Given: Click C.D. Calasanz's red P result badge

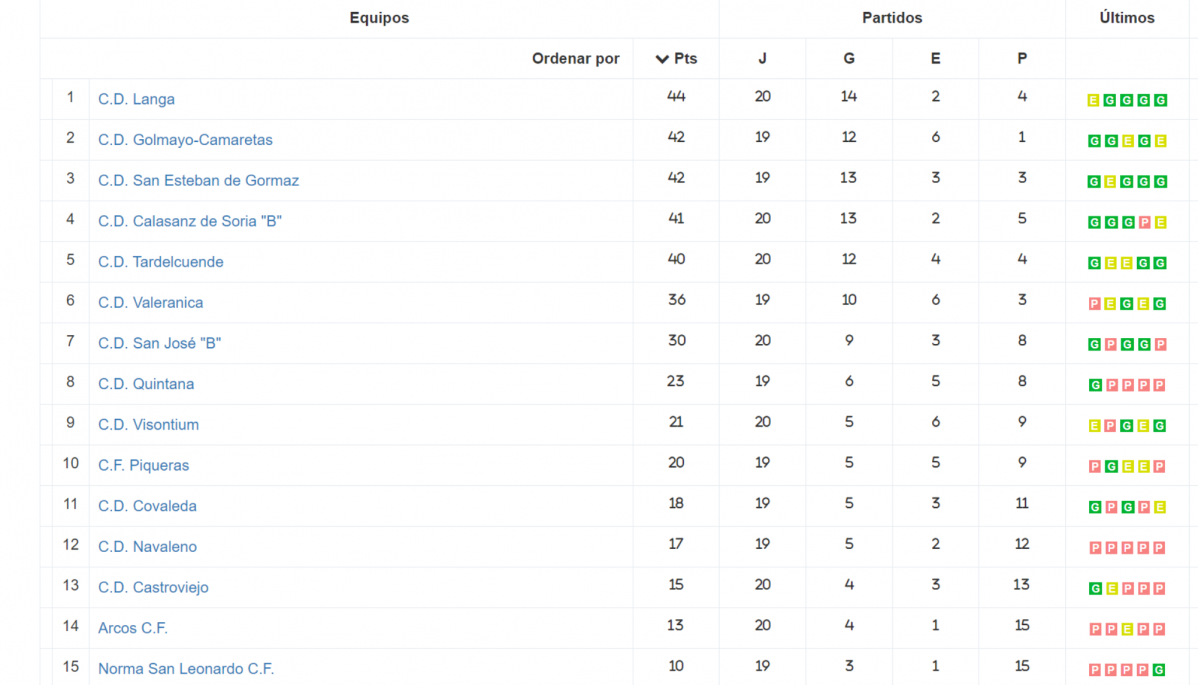Looking at the screenshot, I should [x=1143, y=223].
